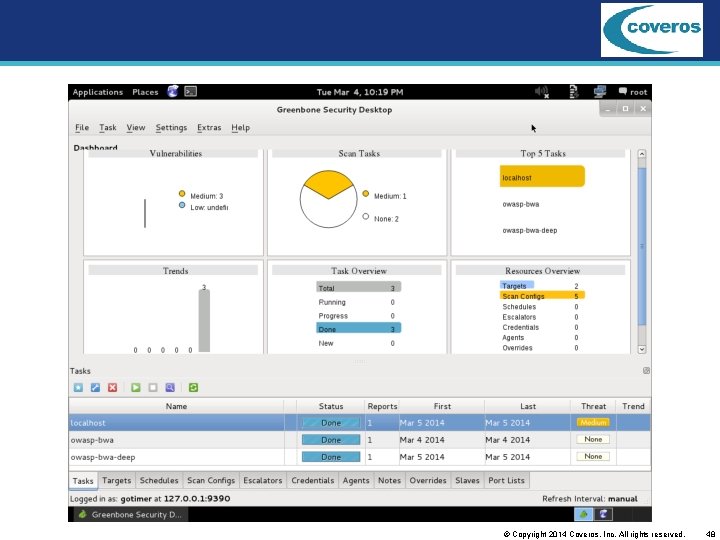This screenshot has height=540, width=720.
Task: Switch to the Schedules tab
Action: pyautogui.click(x=159, y=480)
